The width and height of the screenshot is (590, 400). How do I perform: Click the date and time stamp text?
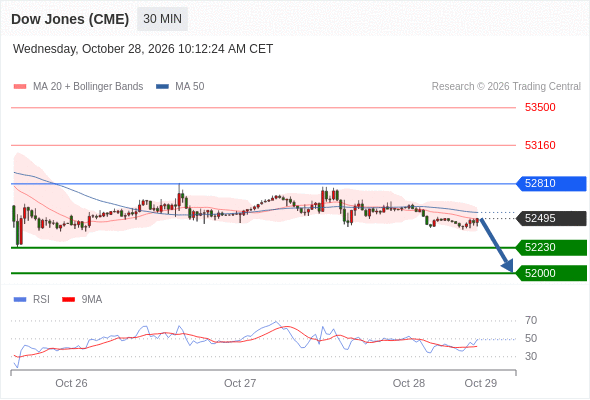(x=143, y=49)
